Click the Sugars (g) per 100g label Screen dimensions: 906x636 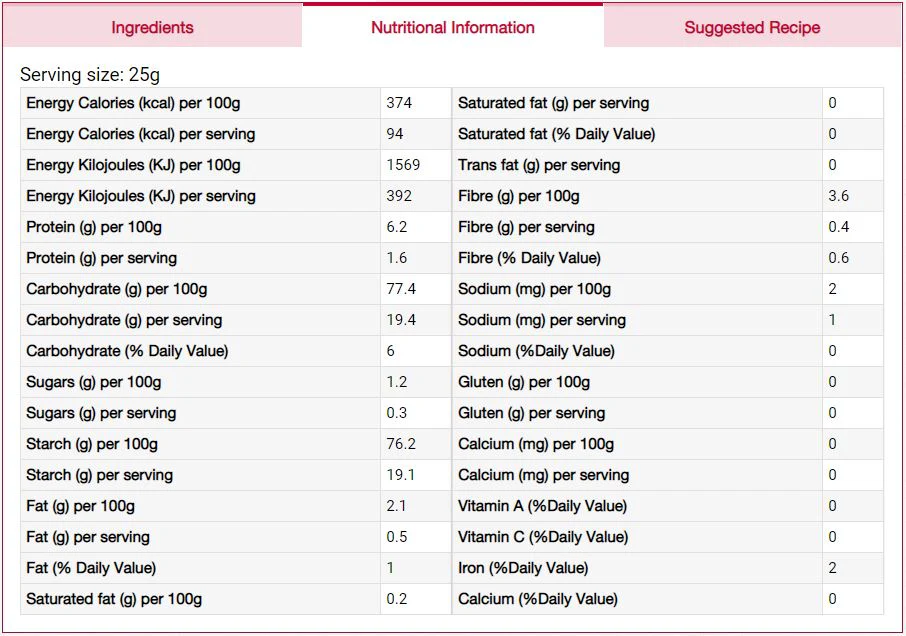tap(94, 382)
